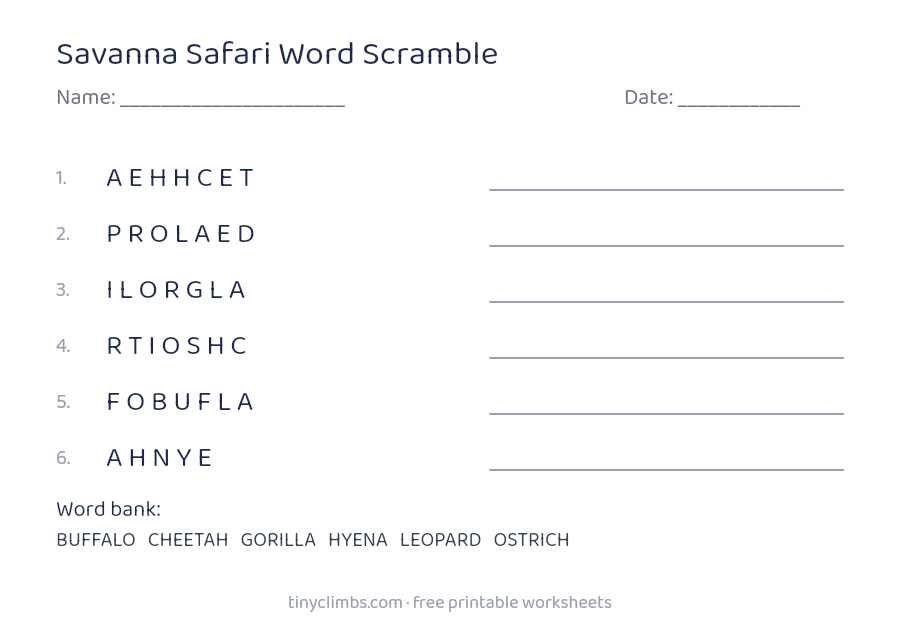Click the Savanna Safari Word Scramble title

pos(277,54)
